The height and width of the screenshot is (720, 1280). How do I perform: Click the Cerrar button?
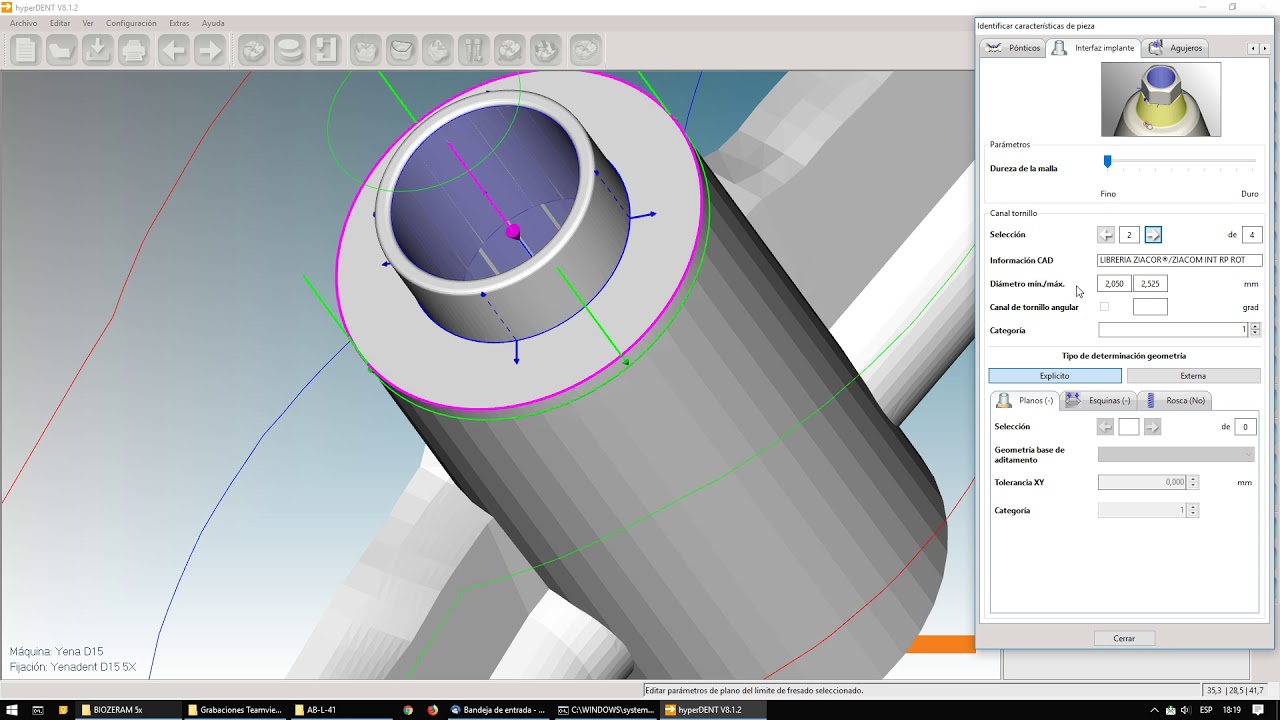pos(1124,638)
